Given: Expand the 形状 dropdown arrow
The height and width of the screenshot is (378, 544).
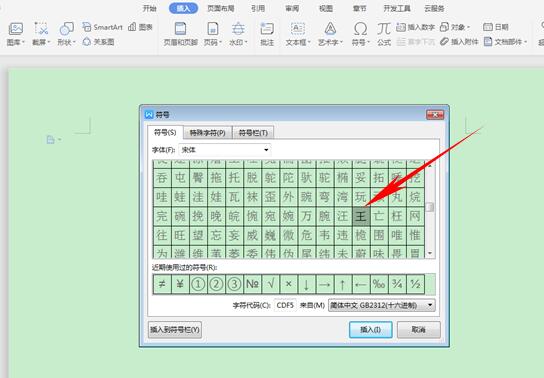Looking at the screenshot, I should coord(74,42).
